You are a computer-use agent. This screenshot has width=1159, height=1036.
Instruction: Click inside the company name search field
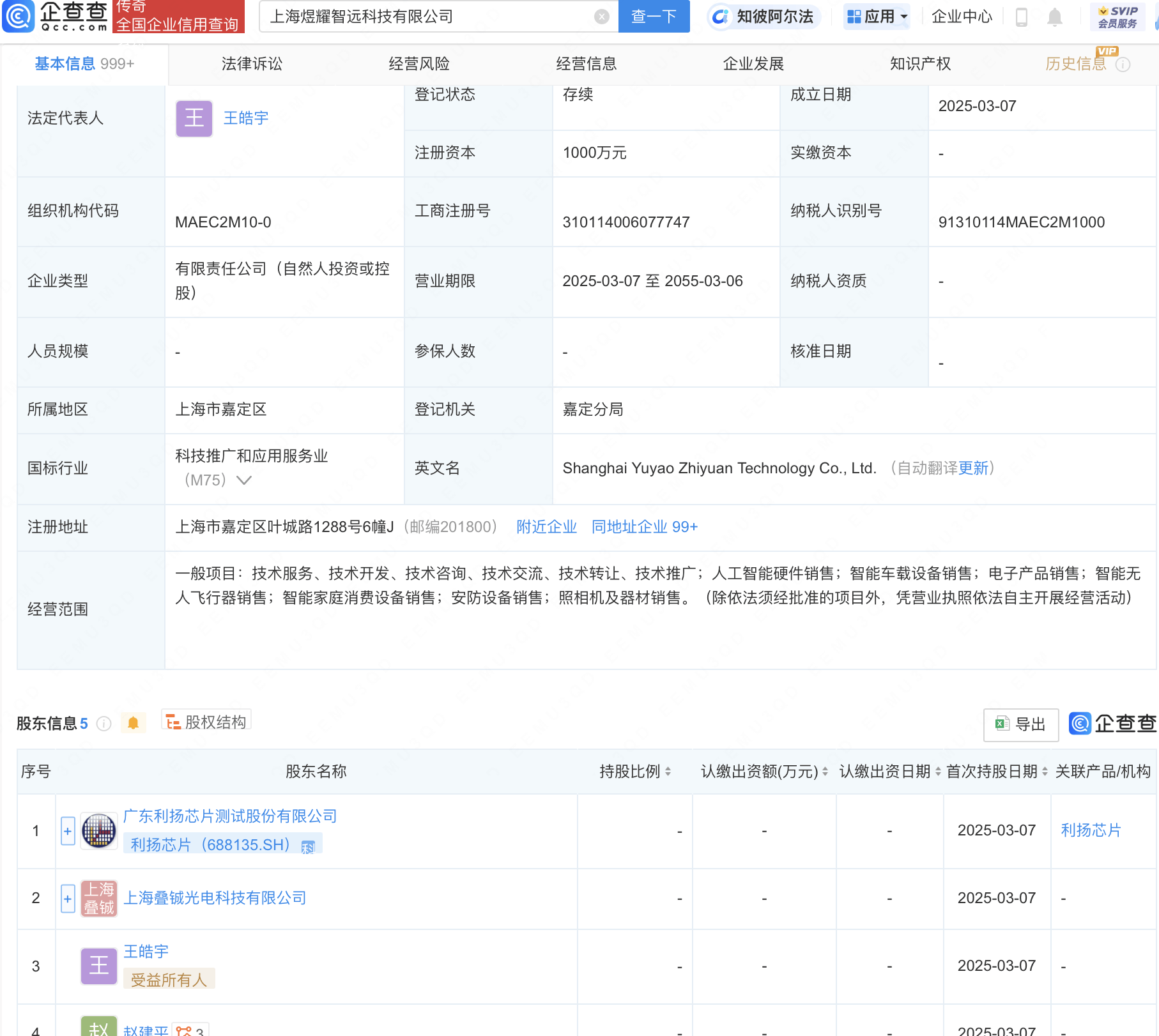pos(415,17)
